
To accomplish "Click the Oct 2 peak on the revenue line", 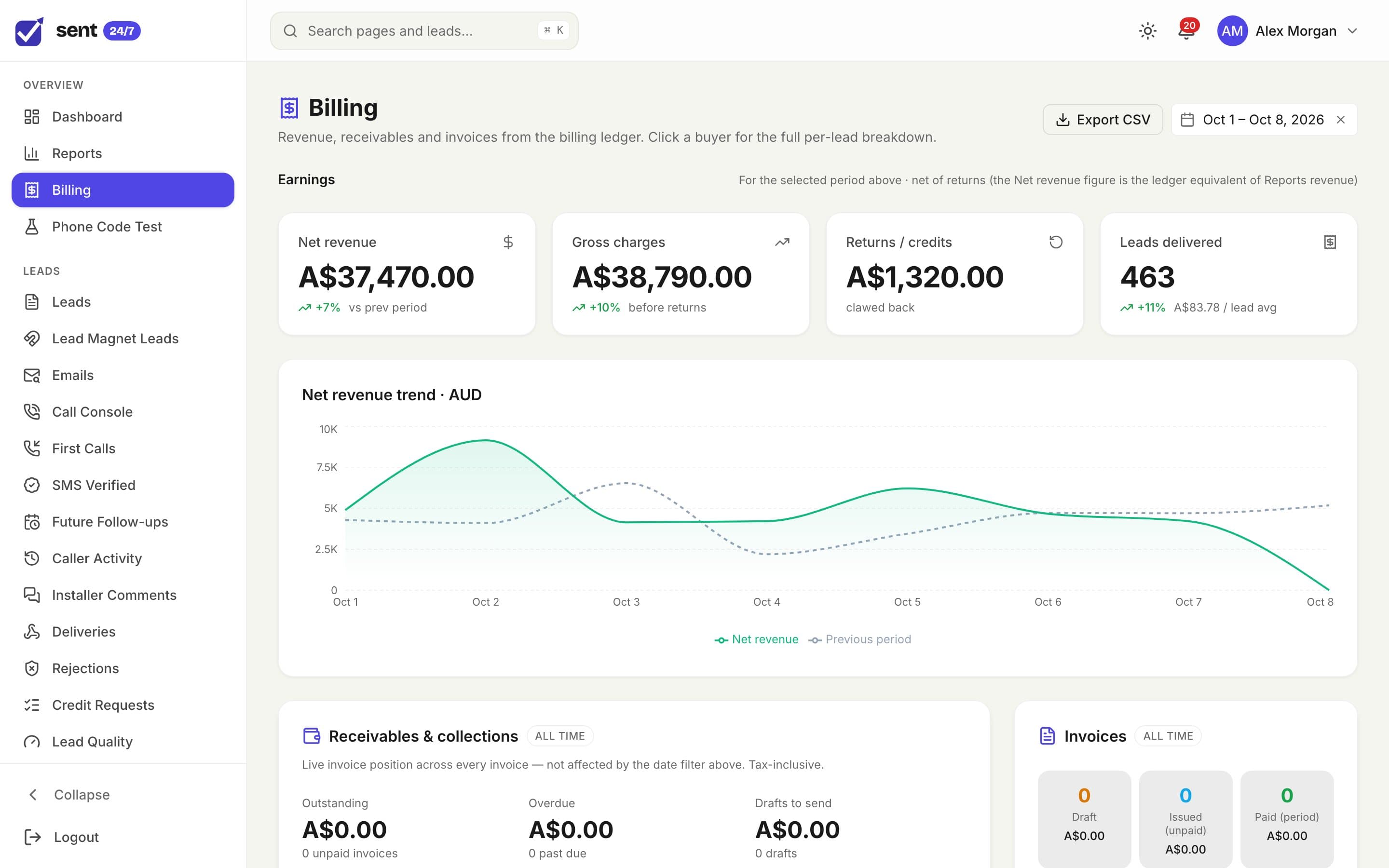I will click(486, 440).
